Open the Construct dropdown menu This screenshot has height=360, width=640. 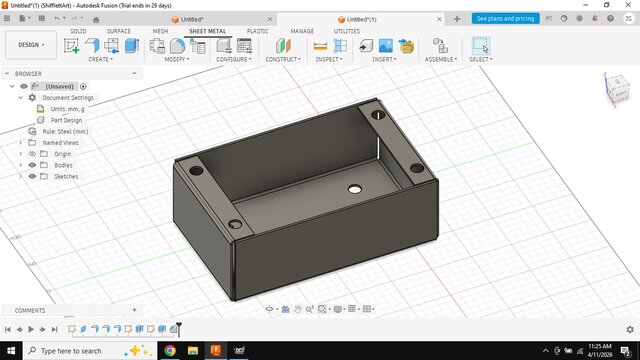pyautogui.click(x=283, y=60)
